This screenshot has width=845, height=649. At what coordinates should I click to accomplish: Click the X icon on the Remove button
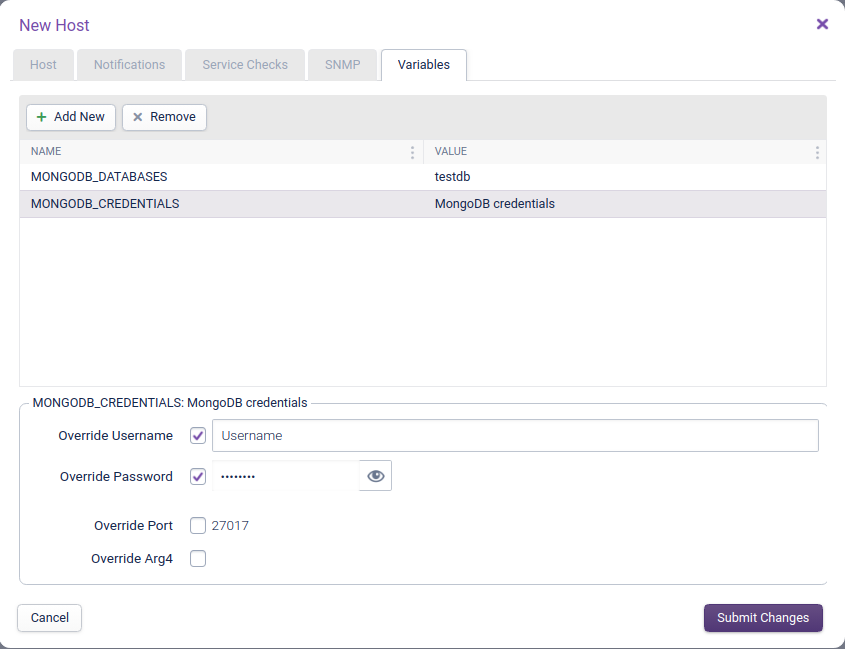pyautogui.click(x=137, y=117)
